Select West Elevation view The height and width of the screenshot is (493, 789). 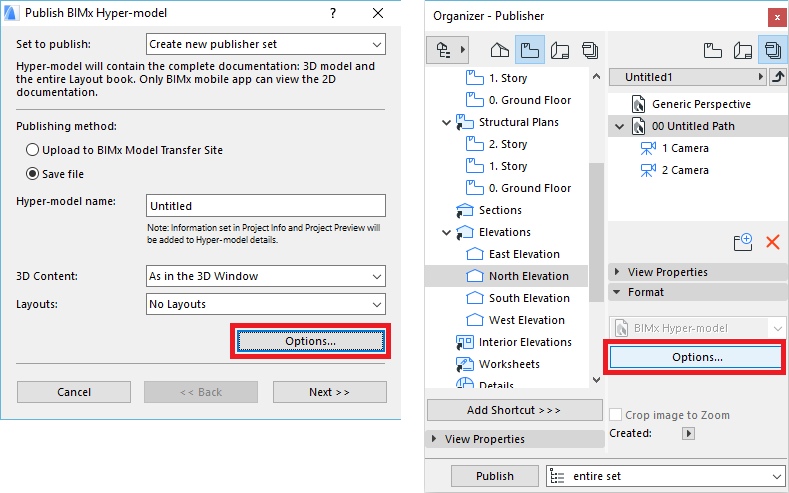pyautogui.click(x=527, y=320)
